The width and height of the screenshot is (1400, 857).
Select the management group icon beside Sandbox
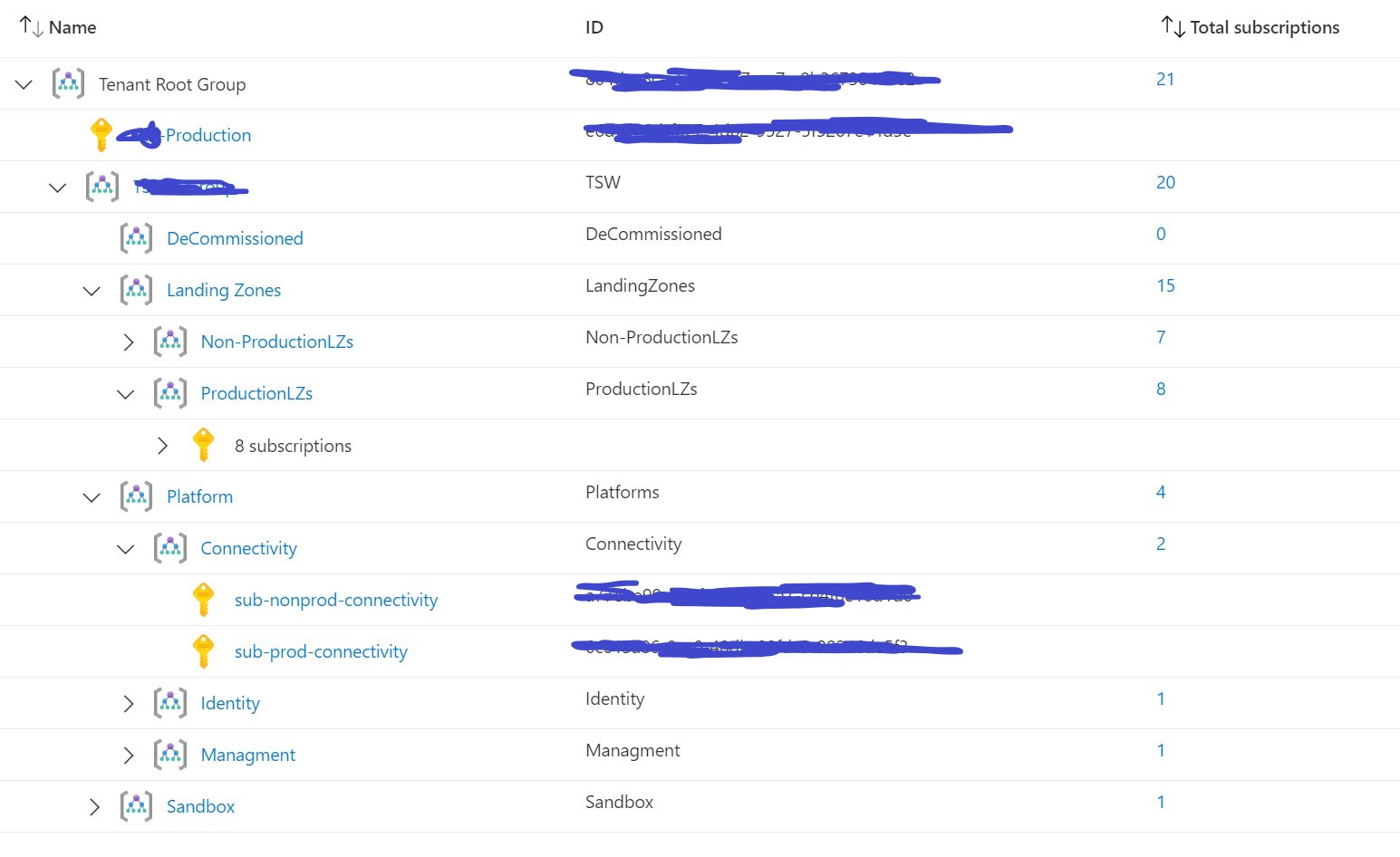coord(136,806)
